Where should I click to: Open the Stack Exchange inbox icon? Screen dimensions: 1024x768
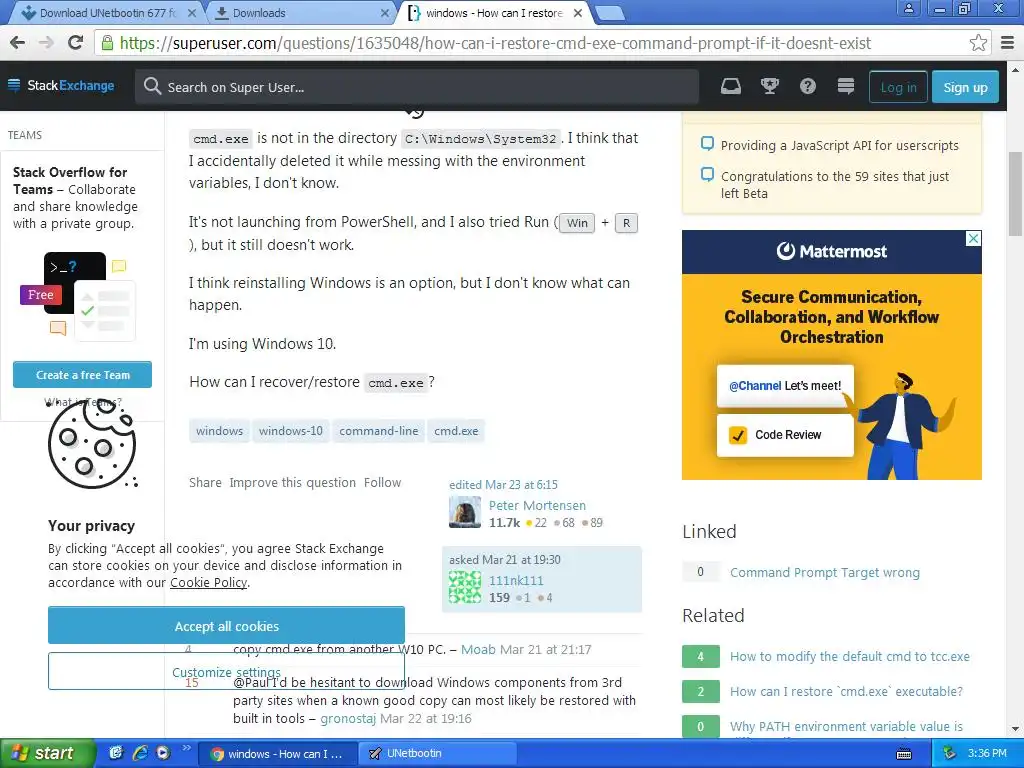point(731,86)
